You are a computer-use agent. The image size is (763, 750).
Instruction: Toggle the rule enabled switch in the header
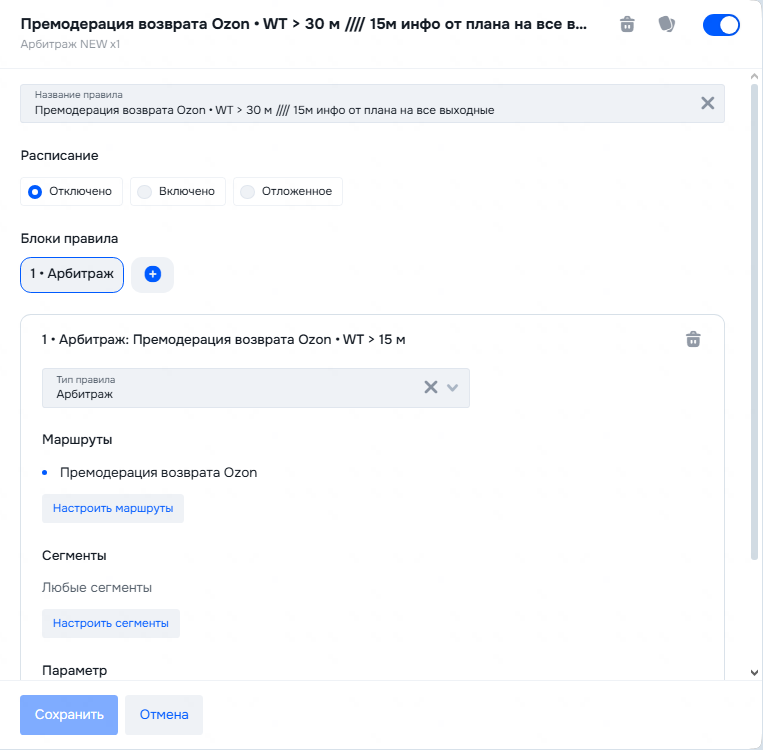point(721,25)
